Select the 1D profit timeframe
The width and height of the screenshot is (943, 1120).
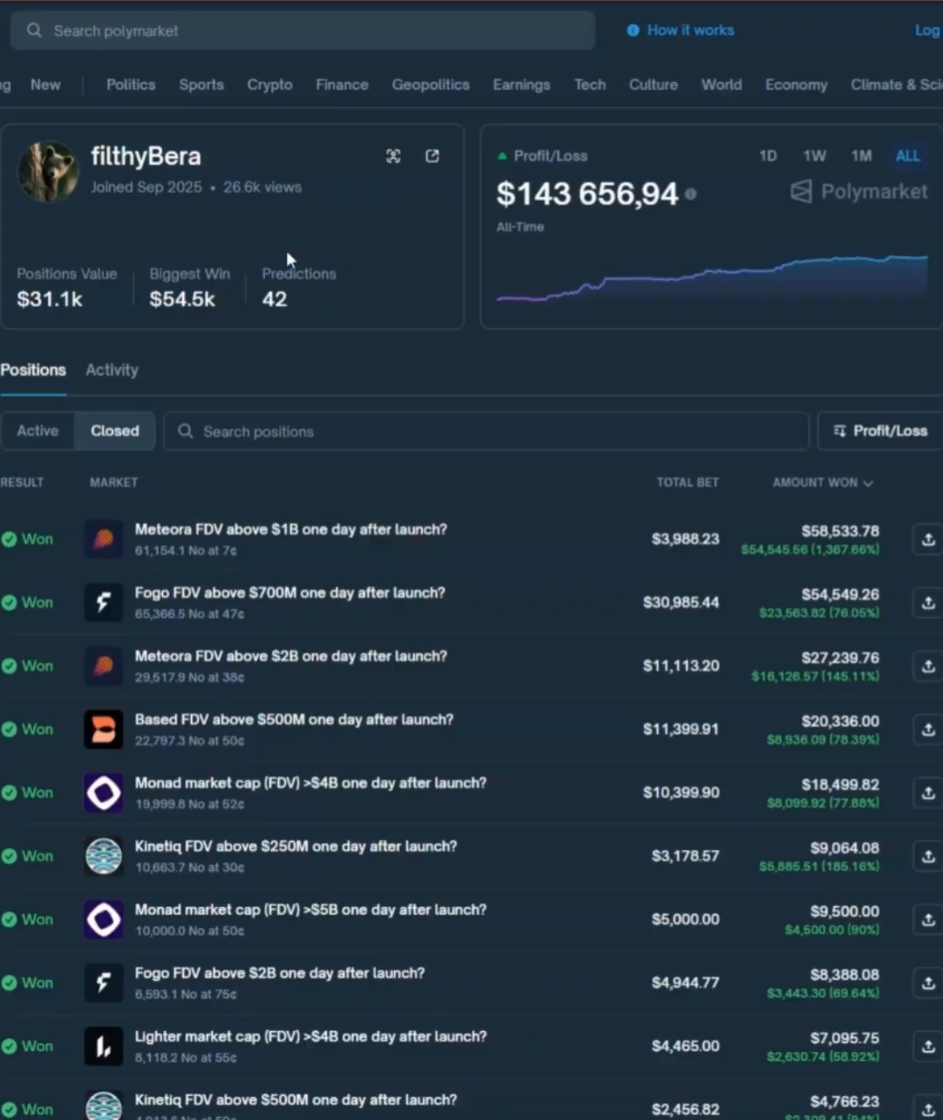[x=768, y=156]
